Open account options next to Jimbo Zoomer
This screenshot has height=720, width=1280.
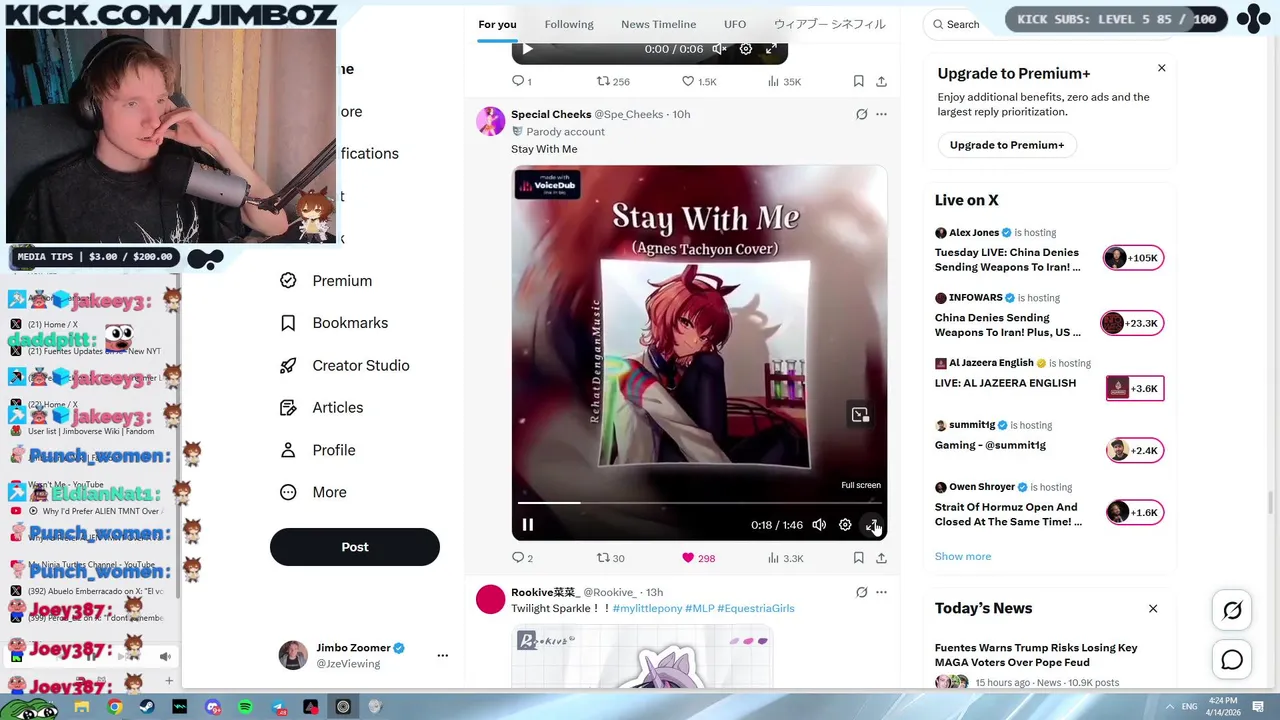[442, 656]
